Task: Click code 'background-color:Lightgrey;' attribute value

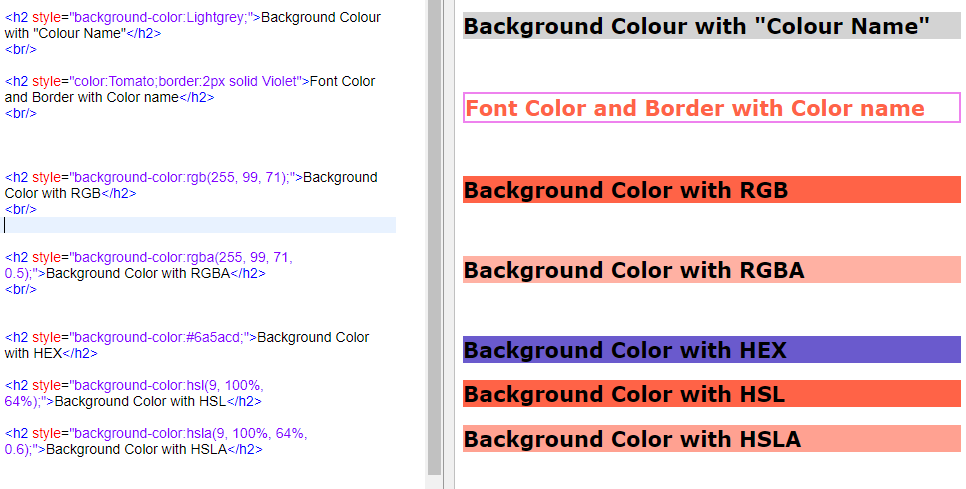Action: click(161, 17)
